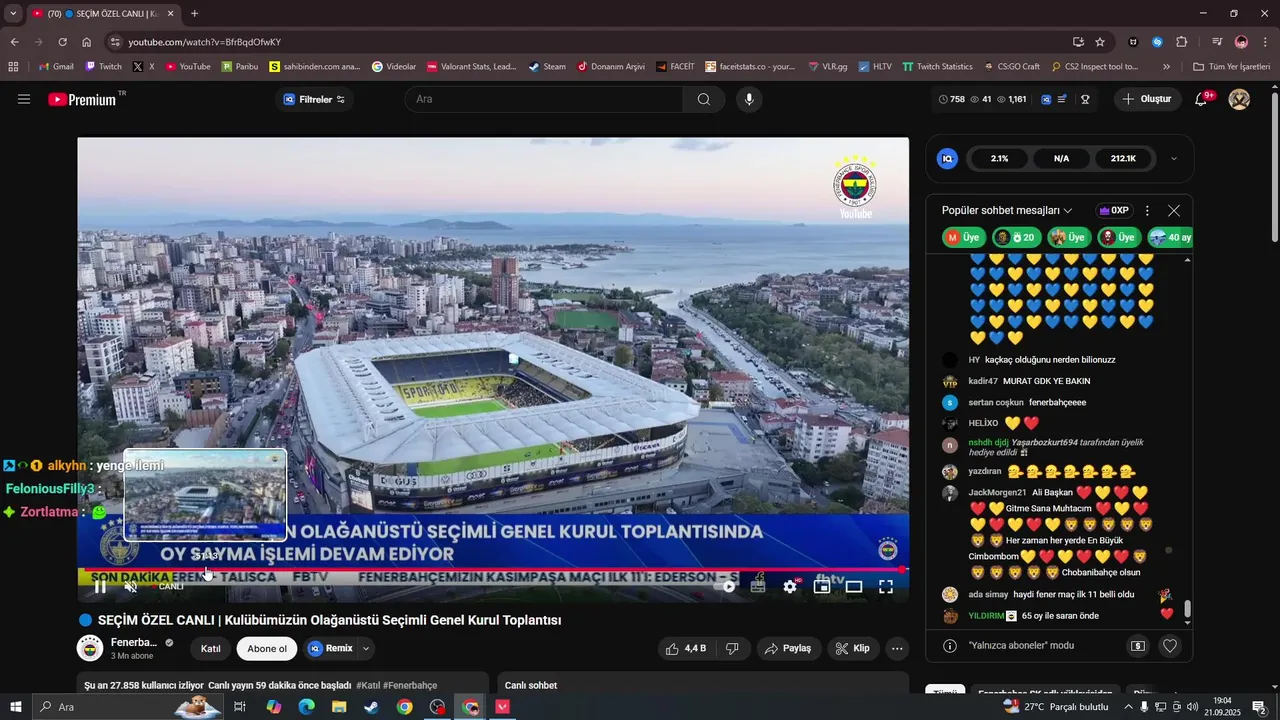Click the vidIQ list icon next to the IQ logo
The height and width of the screenshot is (720, 1280).
coord(1062,99)
